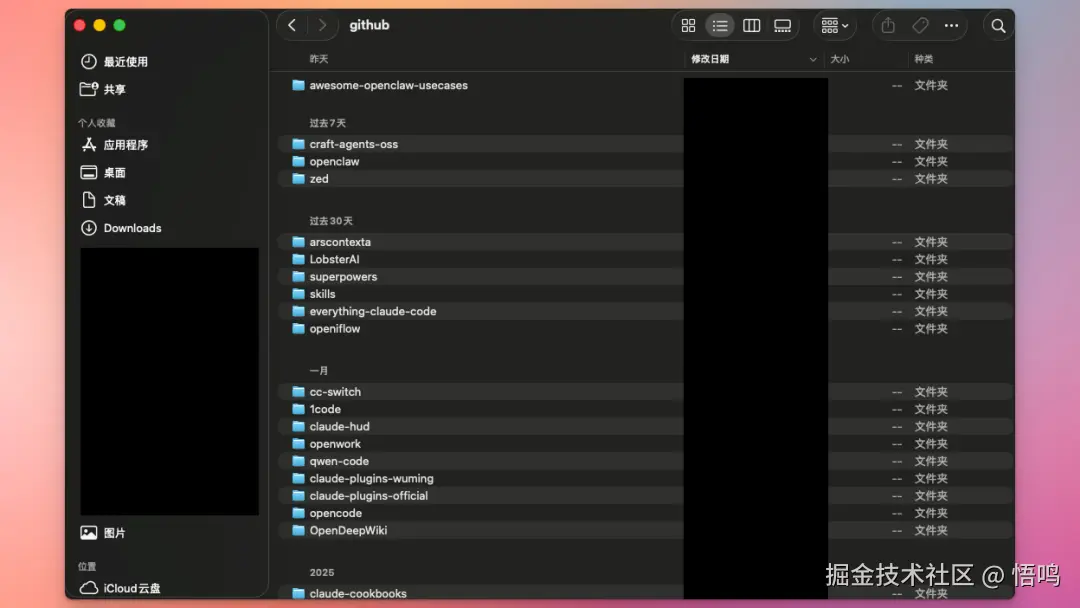Click 文件夹 kind cell of superpowers row
The image size is (1080, 608).
click(x=931, y=276)
